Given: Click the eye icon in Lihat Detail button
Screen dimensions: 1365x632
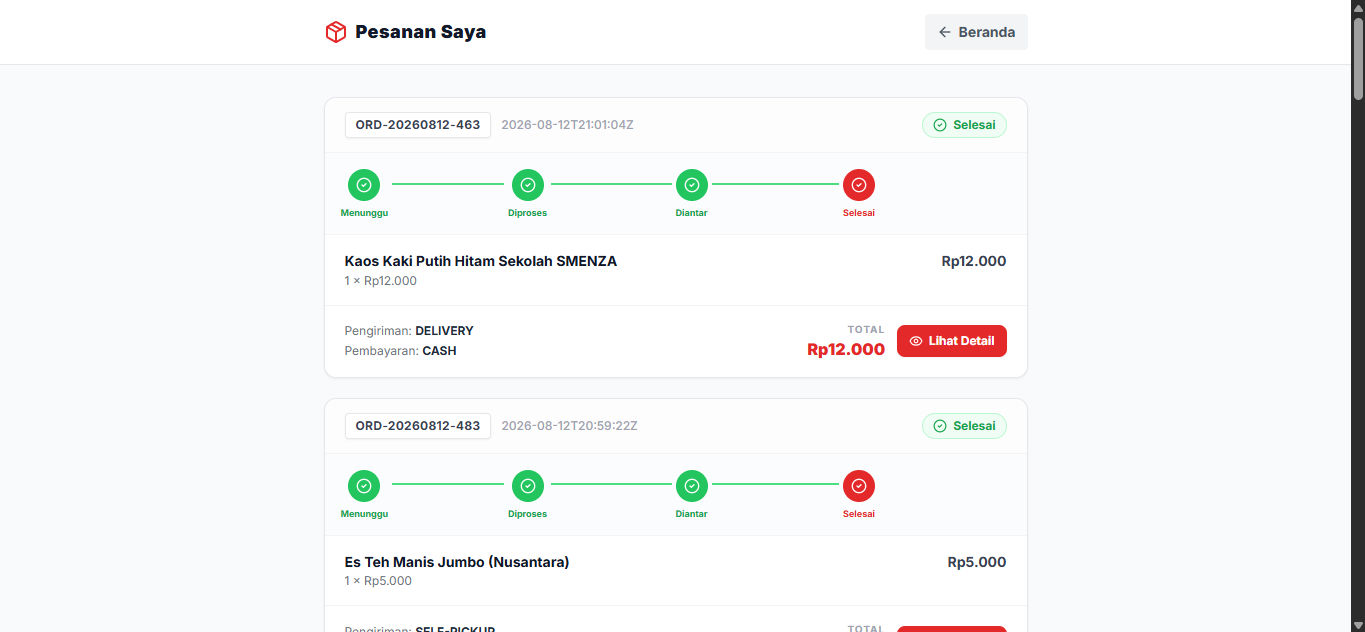Looking at the screenshot, I should pos(916,341).
